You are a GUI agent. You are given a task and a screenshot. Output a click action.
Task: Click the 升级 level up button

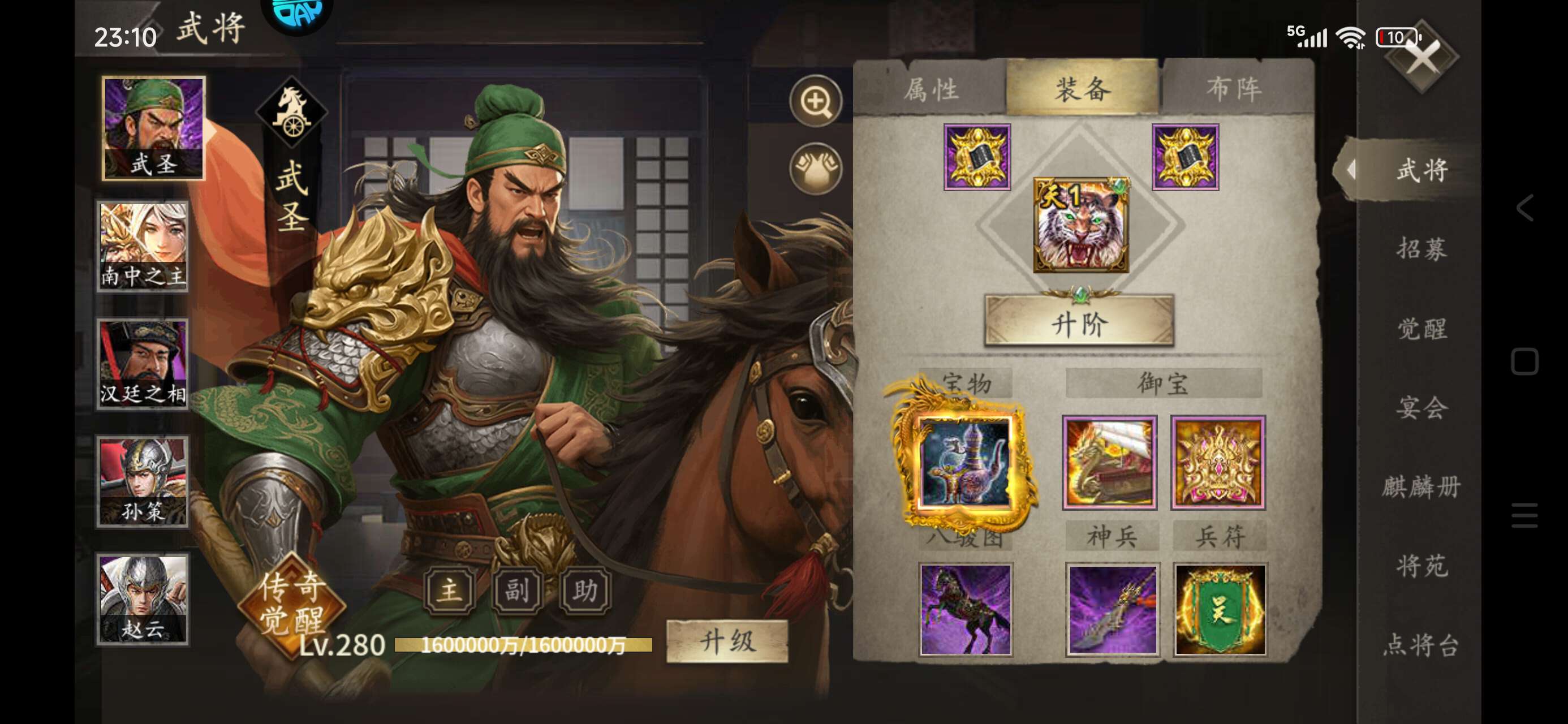(727, 641)
